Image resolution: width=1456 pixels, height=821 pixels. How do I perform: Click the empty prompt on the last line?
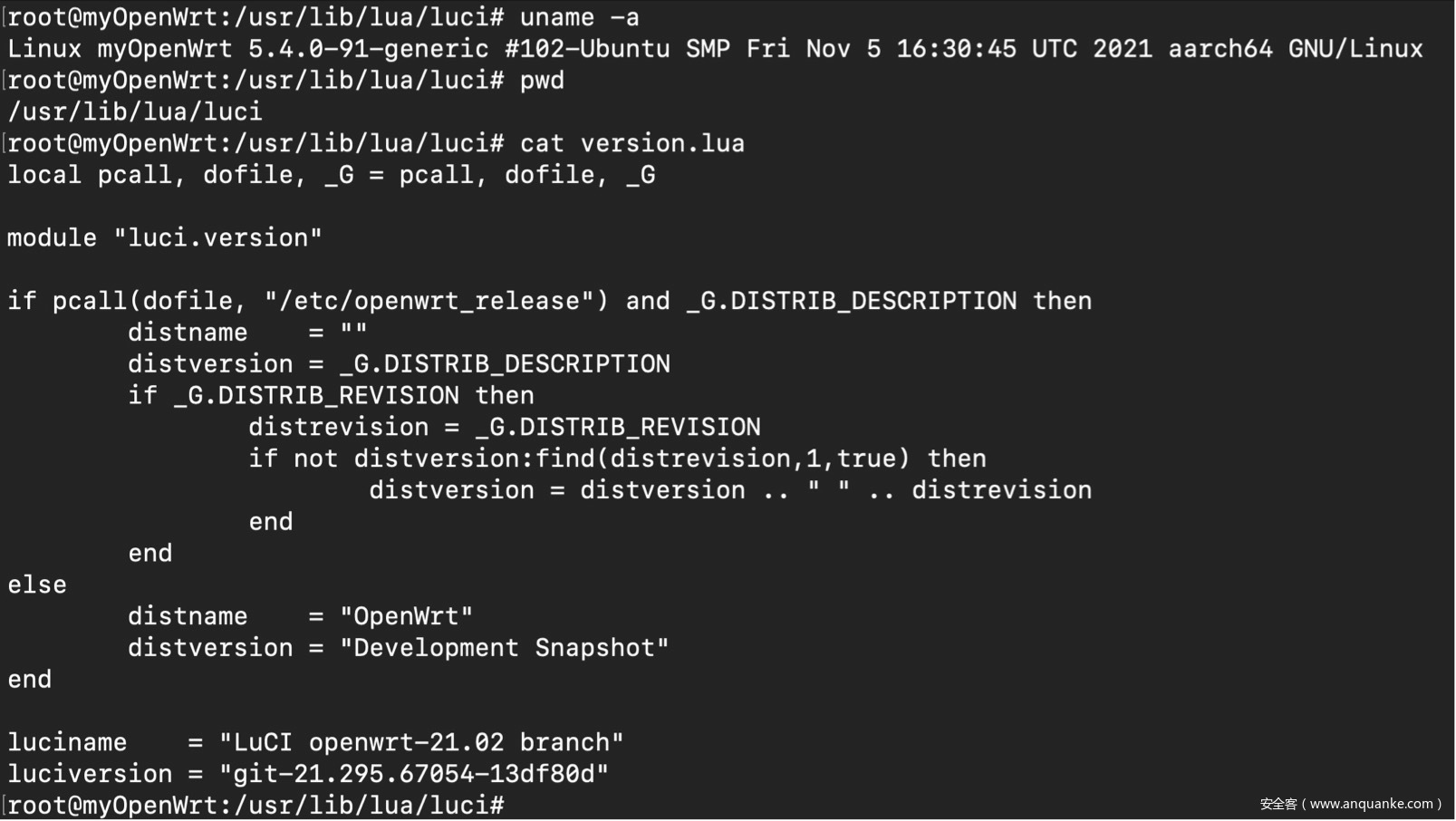(x=256, y=805)
